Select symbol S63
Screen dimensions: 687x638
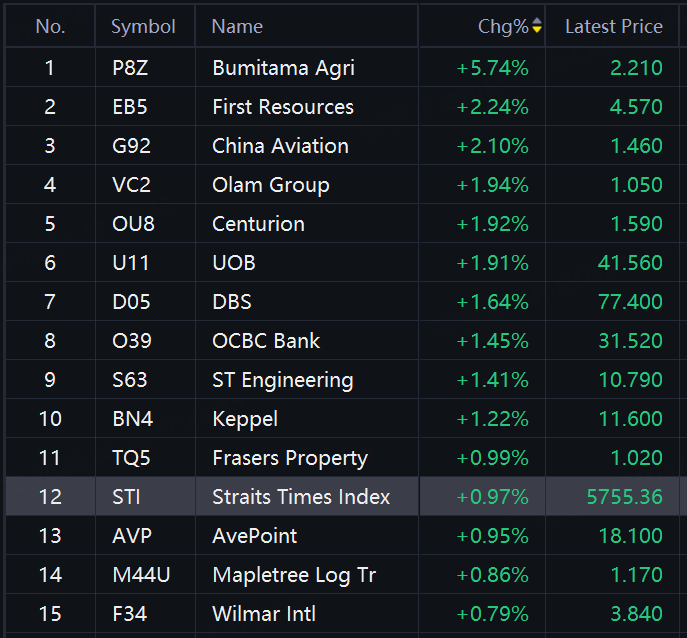point(130,380)
